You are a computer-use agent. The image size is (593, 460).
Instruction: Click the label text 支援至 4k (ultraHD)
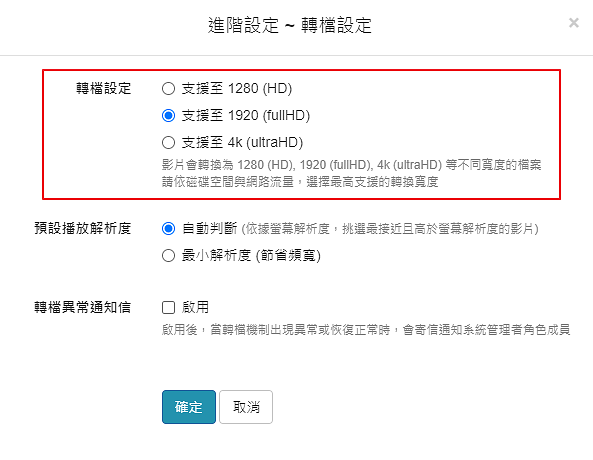click(x=242, y=143)
